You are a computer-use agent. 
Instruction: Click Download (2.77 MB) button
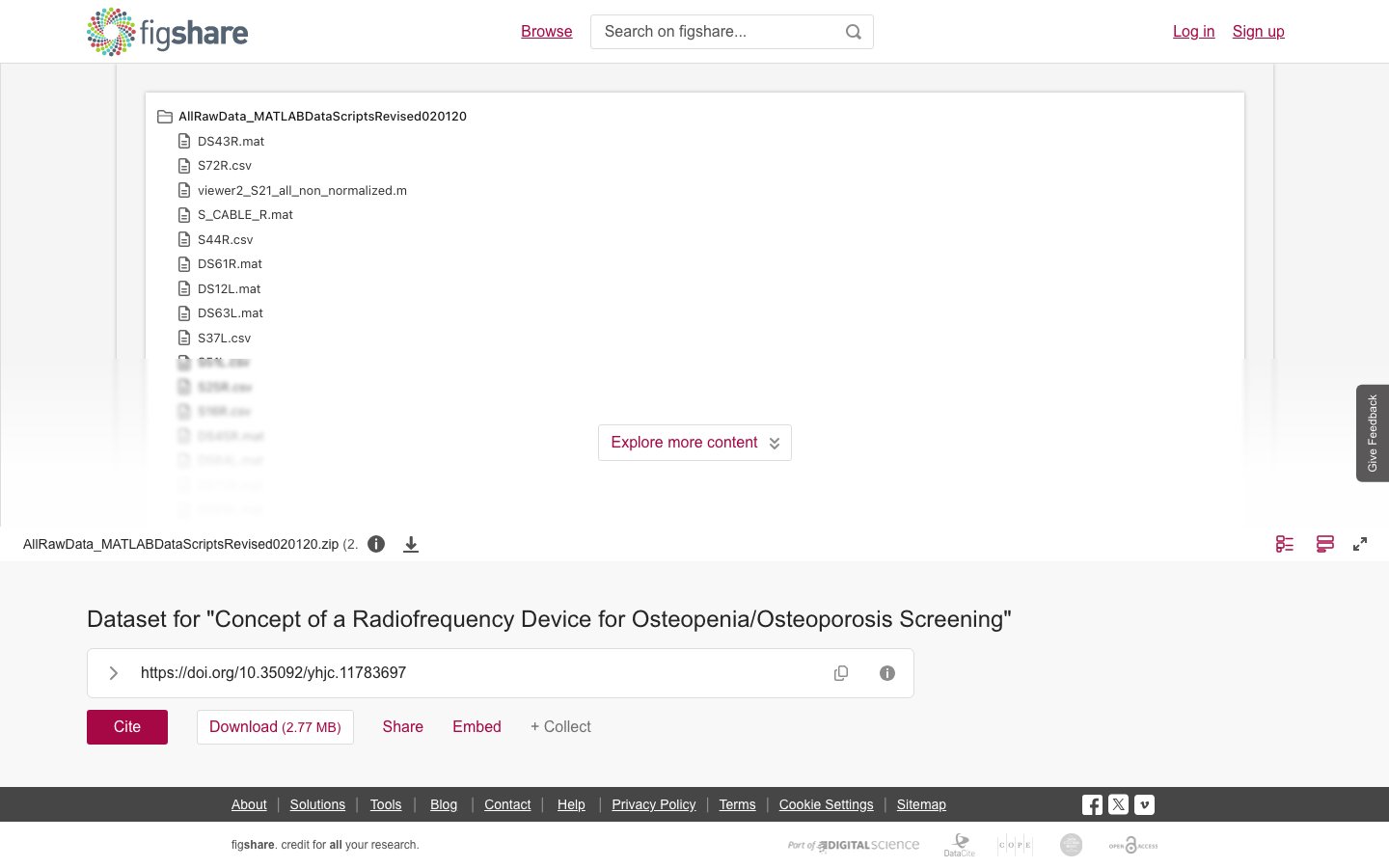[275, 727]
